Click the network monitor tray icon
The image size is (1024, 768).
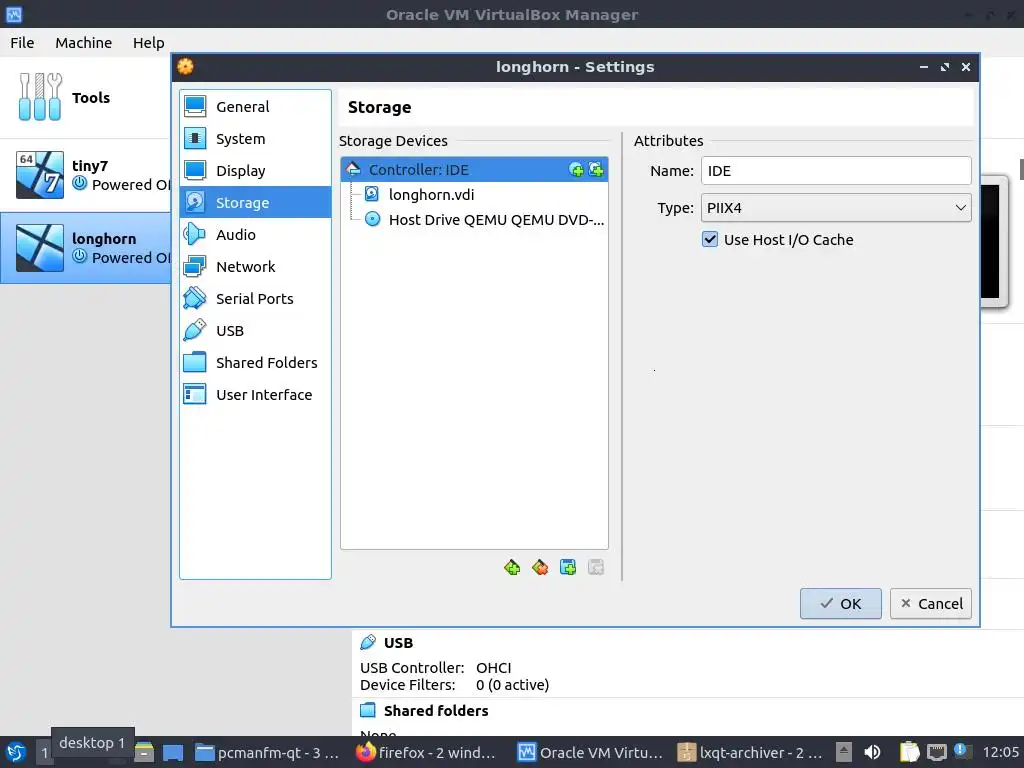click(x=936, y=752)
